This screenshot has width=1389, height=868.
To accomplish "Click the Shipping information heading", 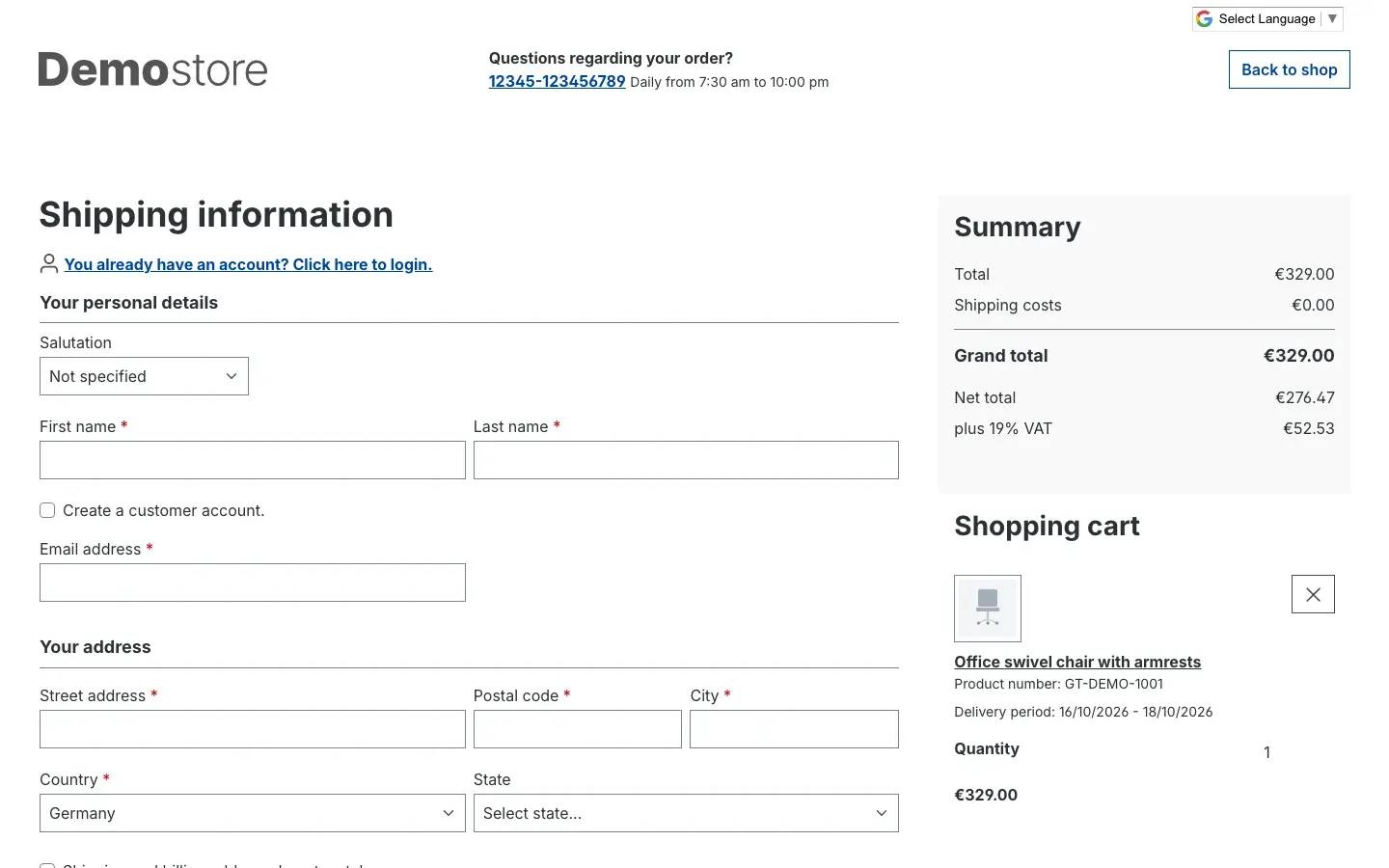I will (x=216, y=214).
